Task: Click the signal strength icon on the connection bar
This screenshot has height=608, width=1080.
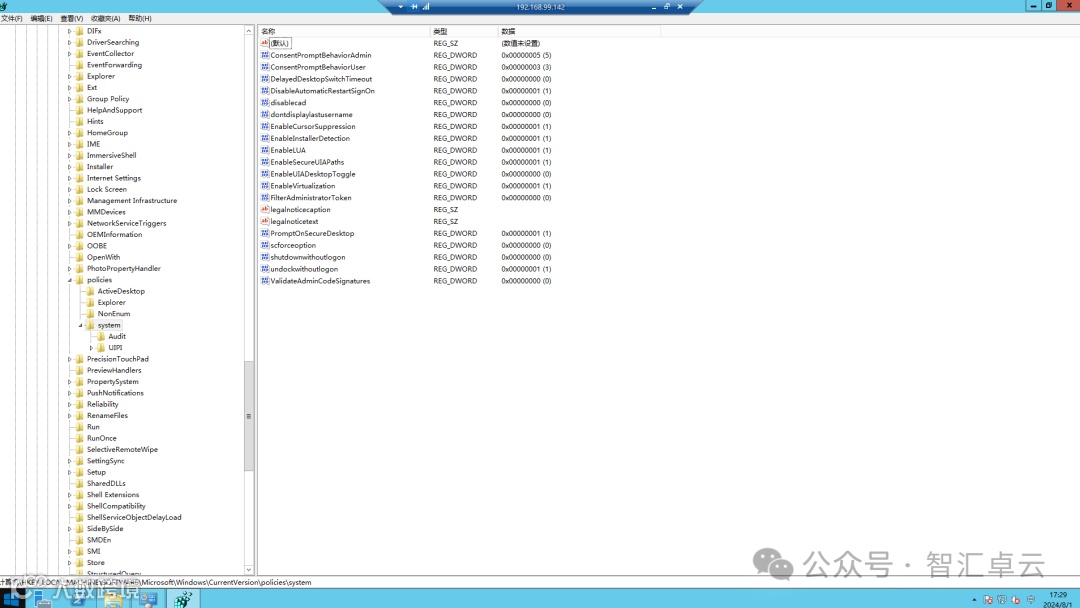Action: click(426, 6)
